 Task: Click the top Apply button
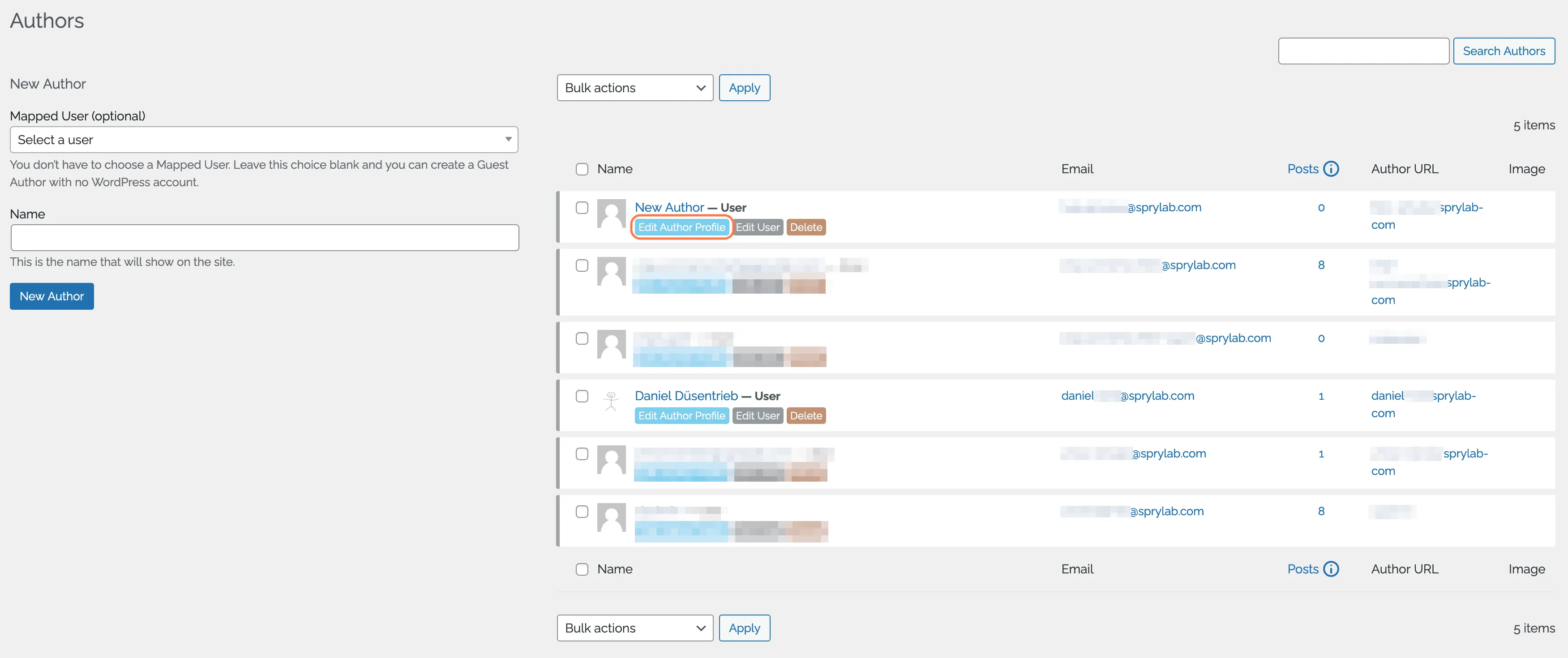(x=745, y=88)
